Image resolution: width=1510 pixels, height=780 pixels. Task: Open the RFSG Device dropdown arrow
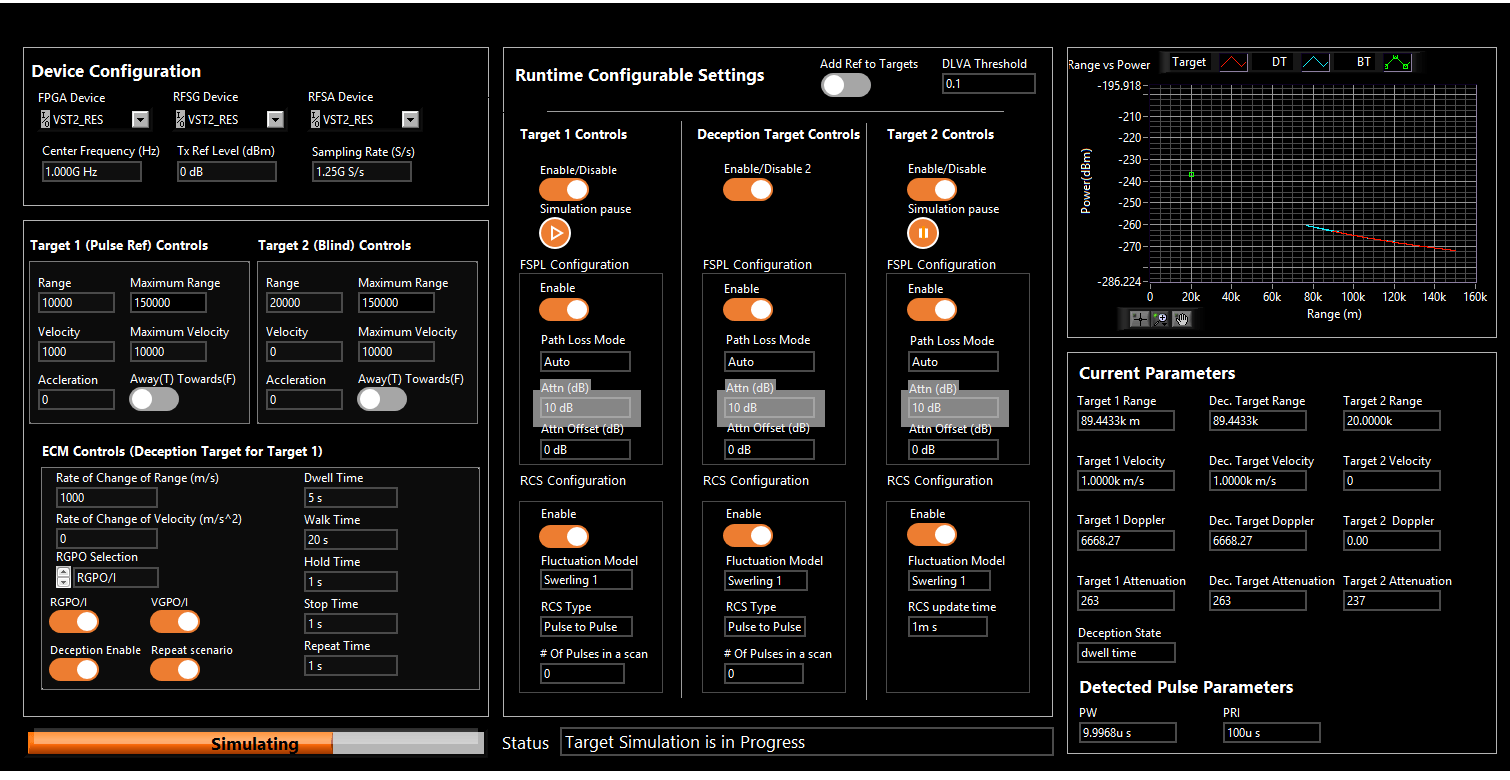point(275,120)
